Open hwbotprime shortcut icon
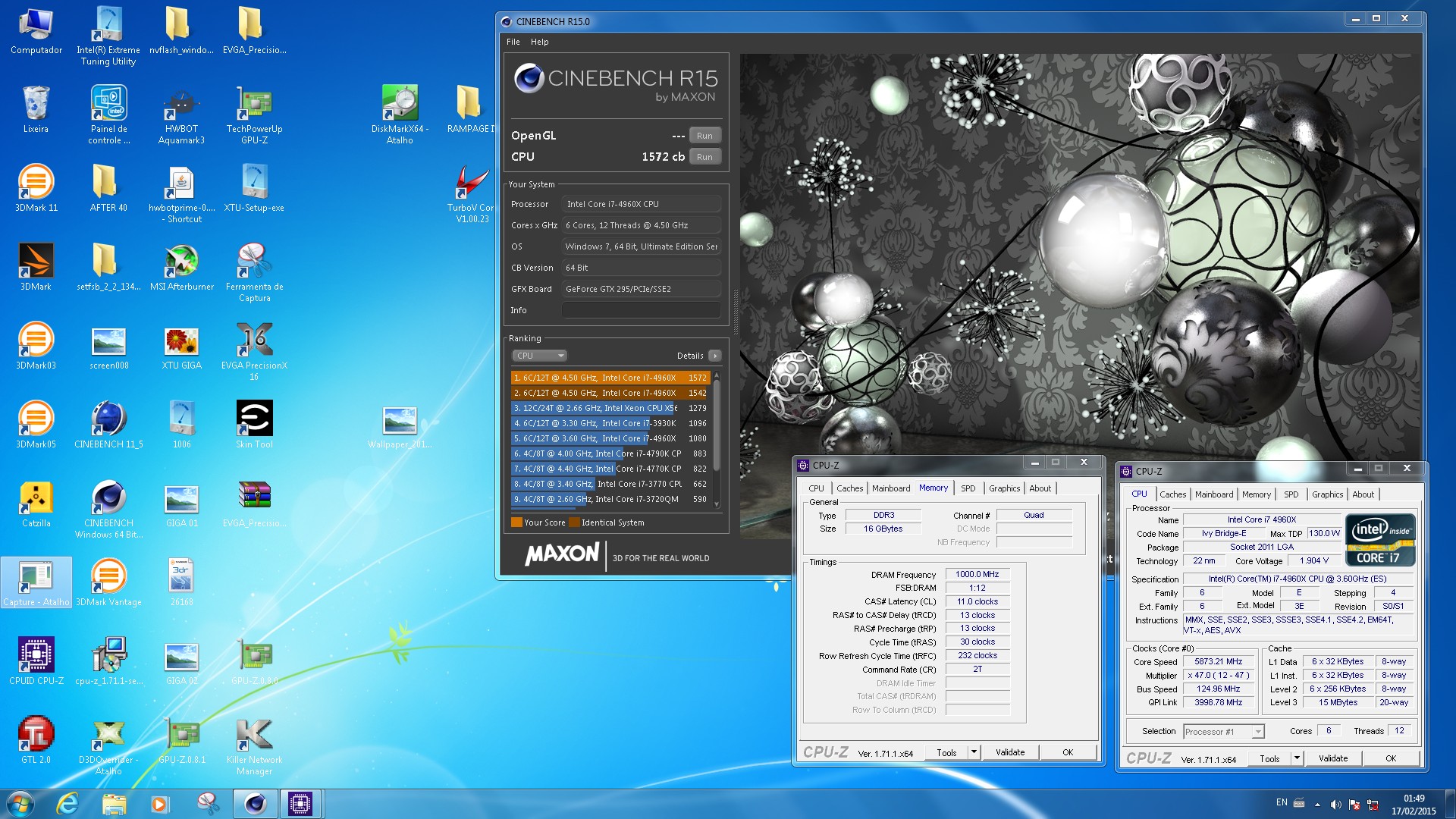The width and height of the screenshot is (1456, 819). (181, 193)
